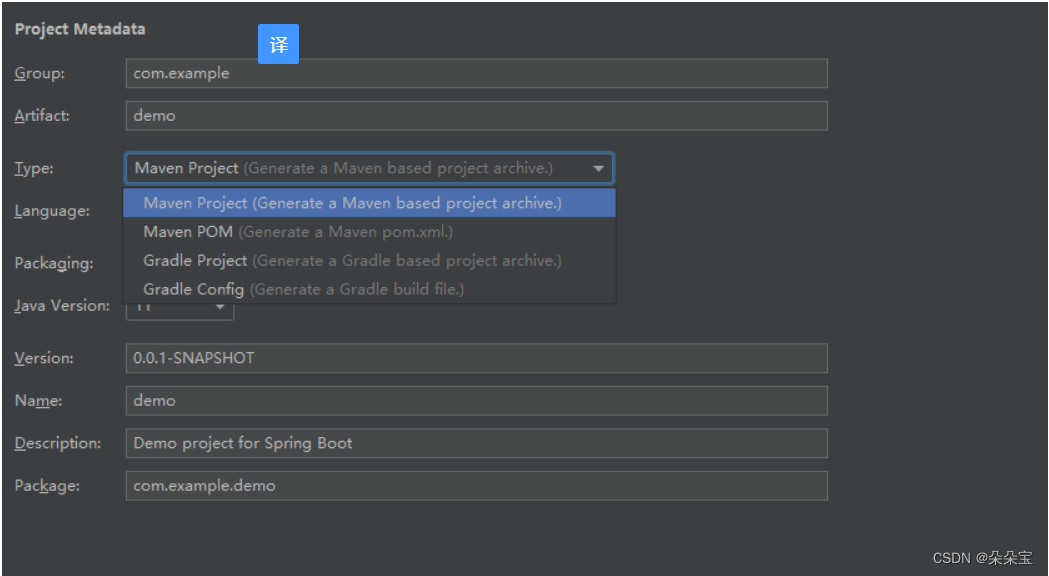Click the Java Version dropdown arrow
Viewport: 1049px width, 576px height.
222,305
